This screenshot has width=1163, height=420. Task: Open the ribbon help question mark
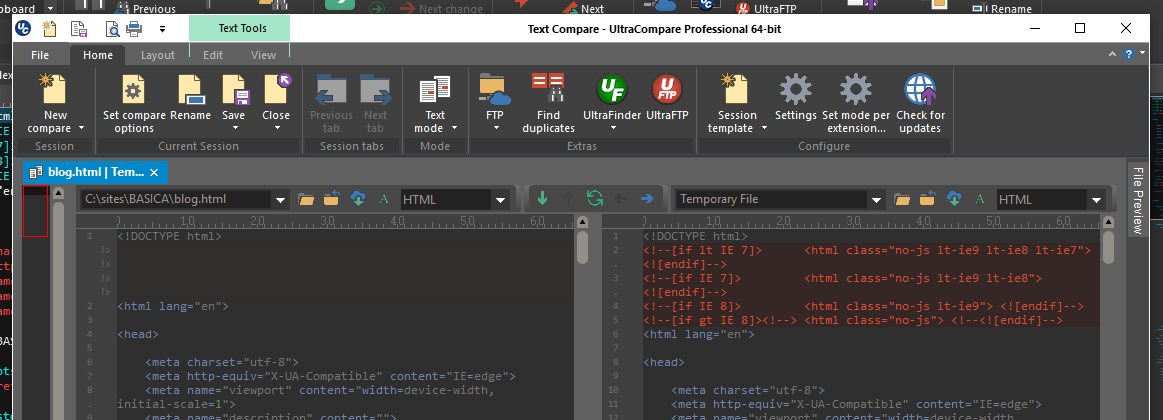coord(1129,54)
